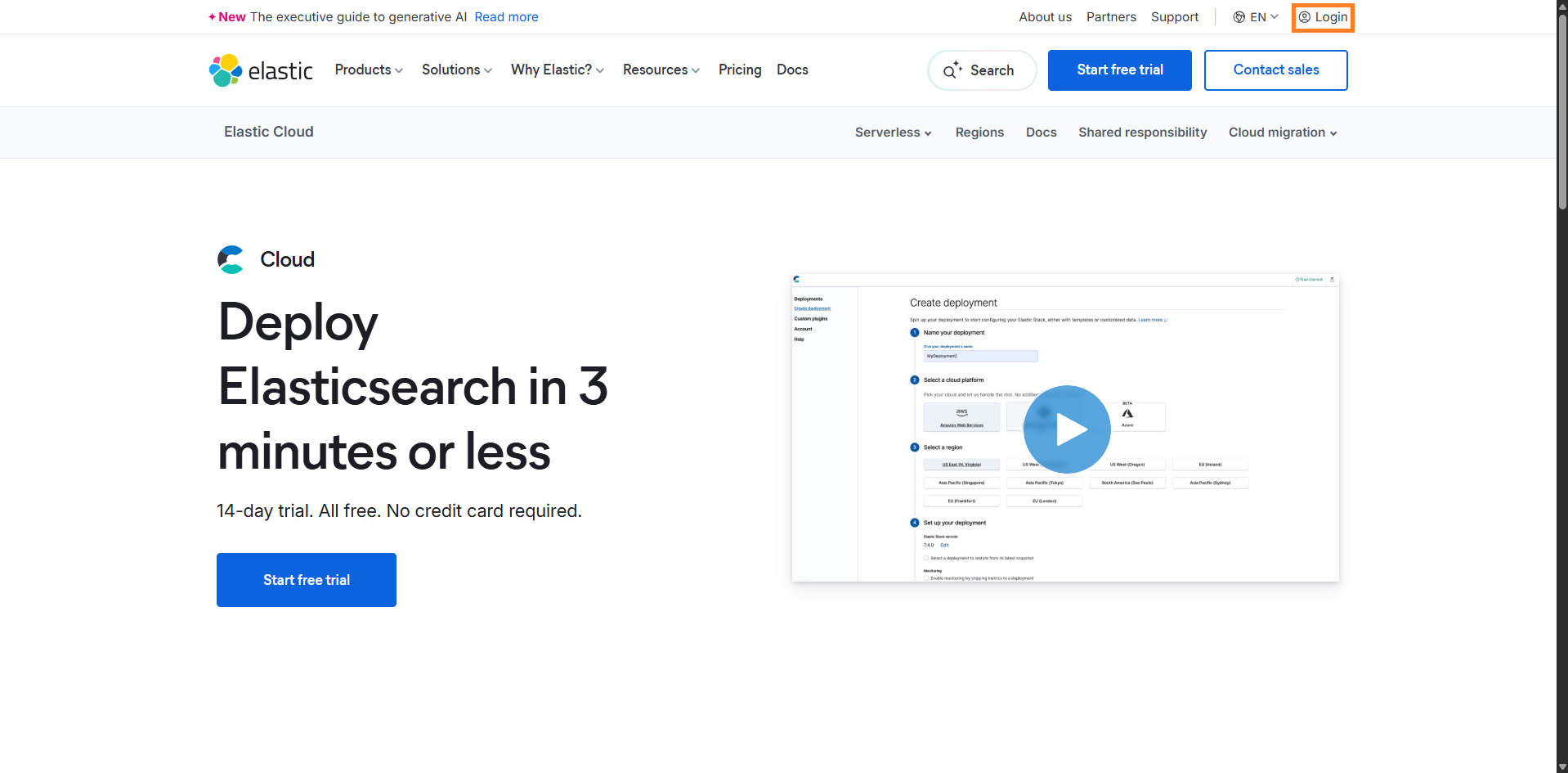Screen dimensions: 1568x773
Task: Open the Regions tab in subnav
Action: click(979, 133)
